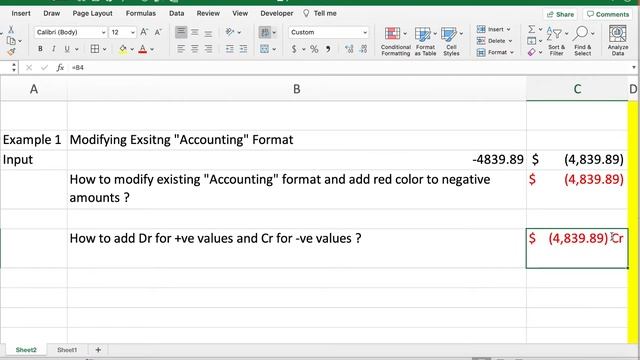Open the Insert ribbon tab
The image size is (640, 360).
pyautogui.click(x=21, y=13)
